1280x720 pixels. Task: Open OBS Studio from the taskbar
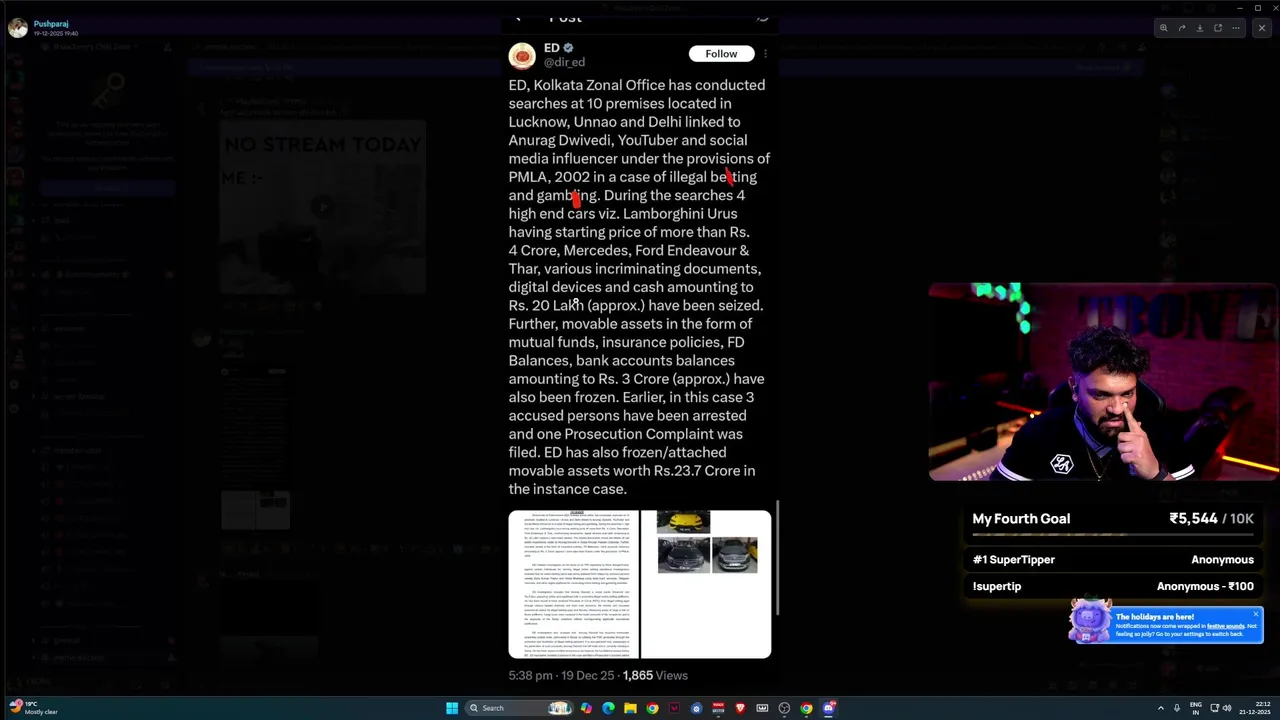pos(784,708)
